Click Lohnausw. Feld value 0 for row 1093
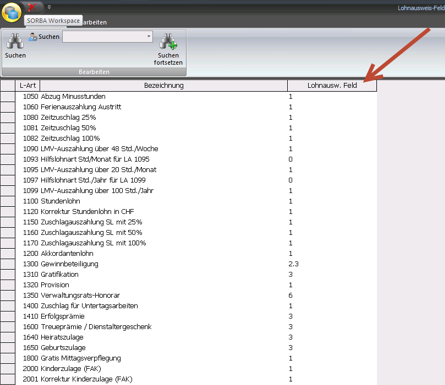Viewport: 445px width, 385px height. point(291,159)
